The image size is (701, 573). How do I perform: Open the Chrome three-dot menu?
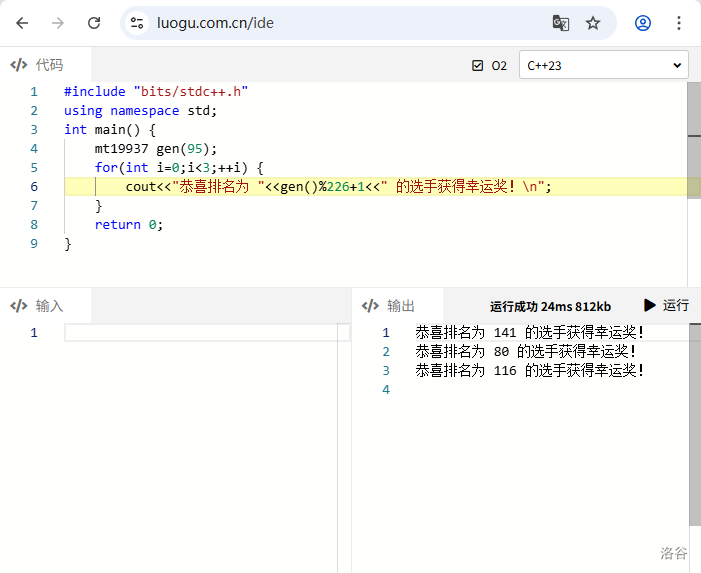[x=679, y=23]
